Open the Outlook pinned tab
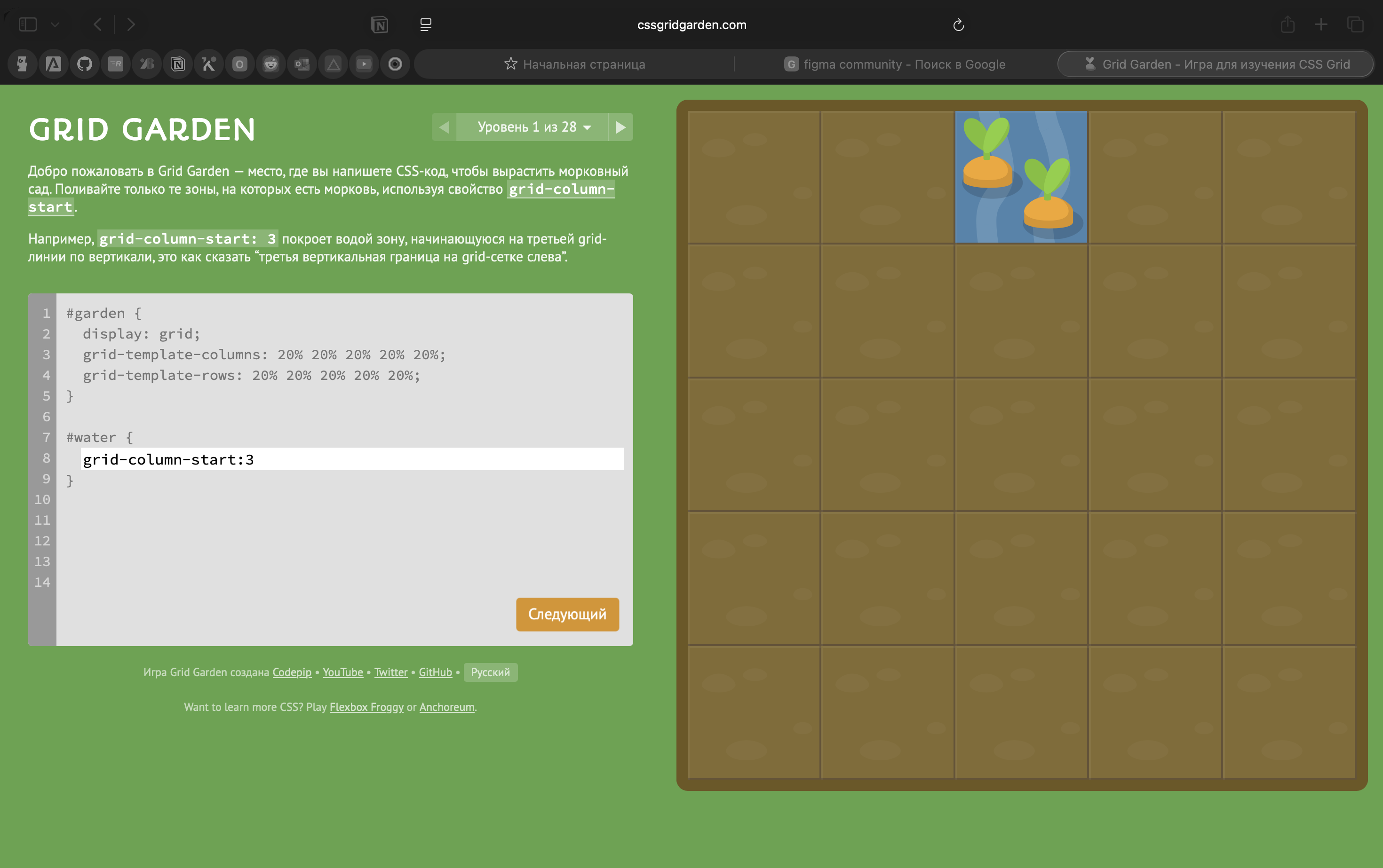The image size is (1383, 868). (302, 64)
